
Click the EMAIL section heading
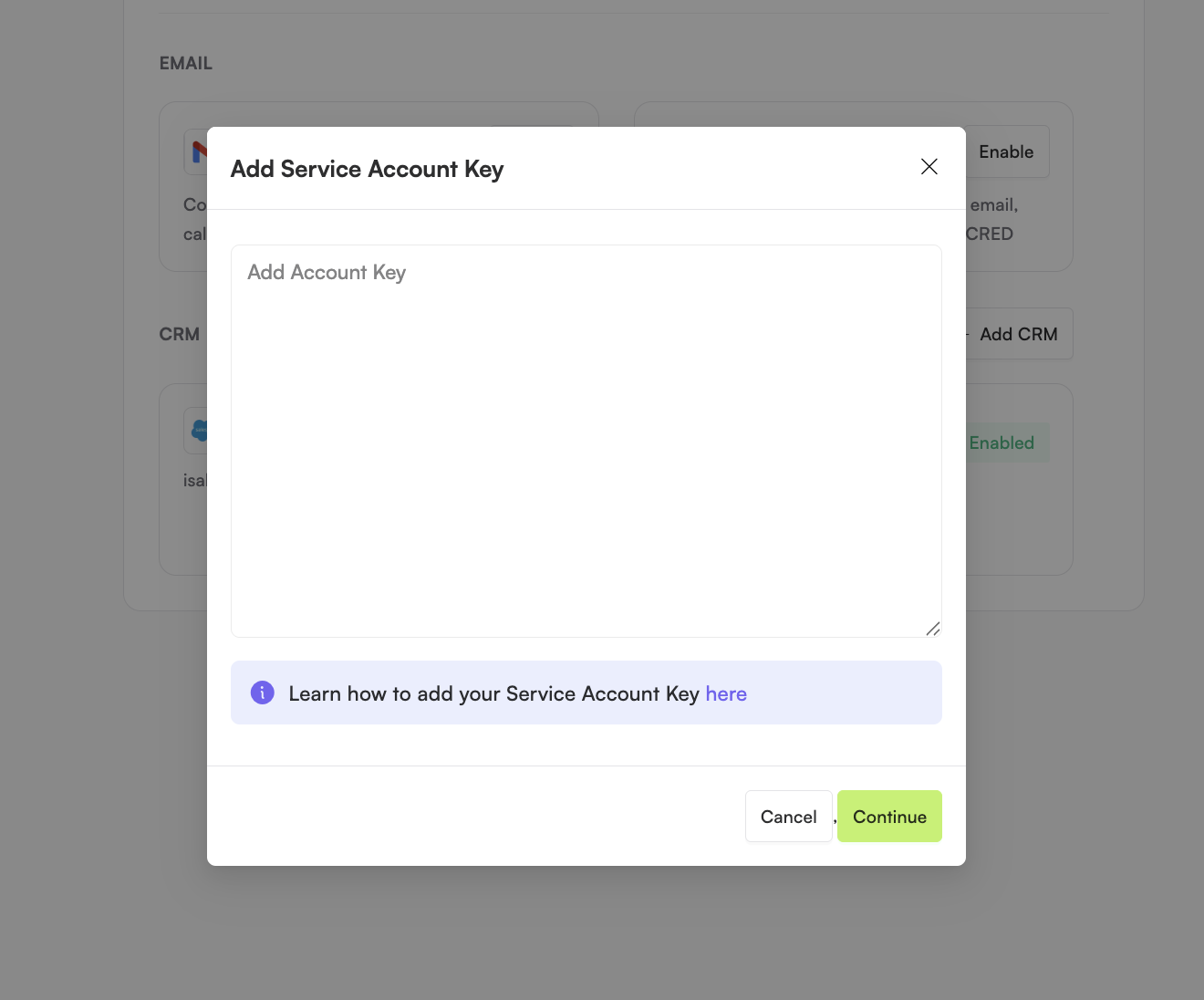click(186, 63)
